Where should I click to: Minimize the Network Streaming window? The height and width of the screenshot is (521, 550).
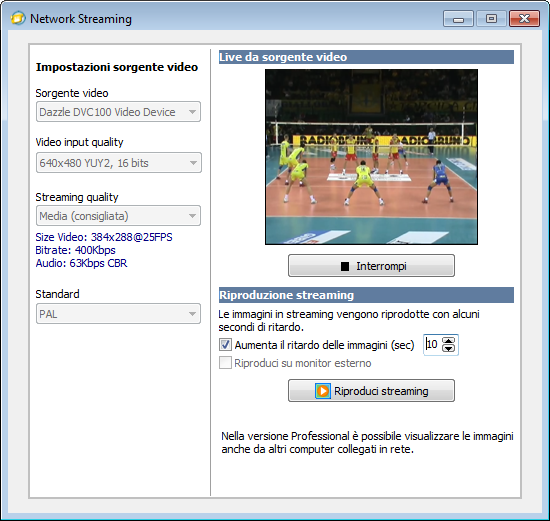click(x=458, y=18)
